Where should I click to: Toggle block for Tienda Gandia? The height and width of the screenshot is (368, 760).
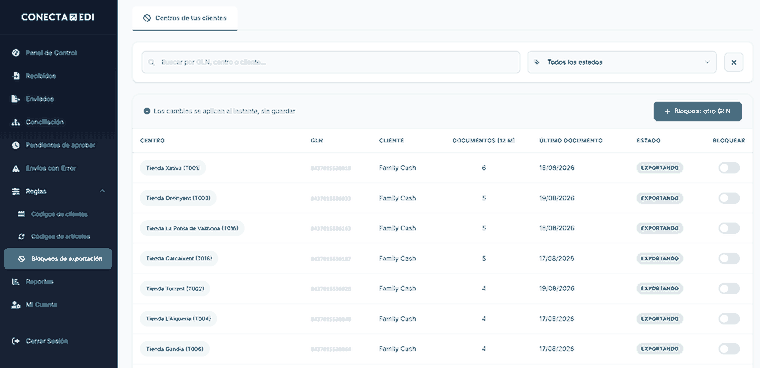coord(729,349)
